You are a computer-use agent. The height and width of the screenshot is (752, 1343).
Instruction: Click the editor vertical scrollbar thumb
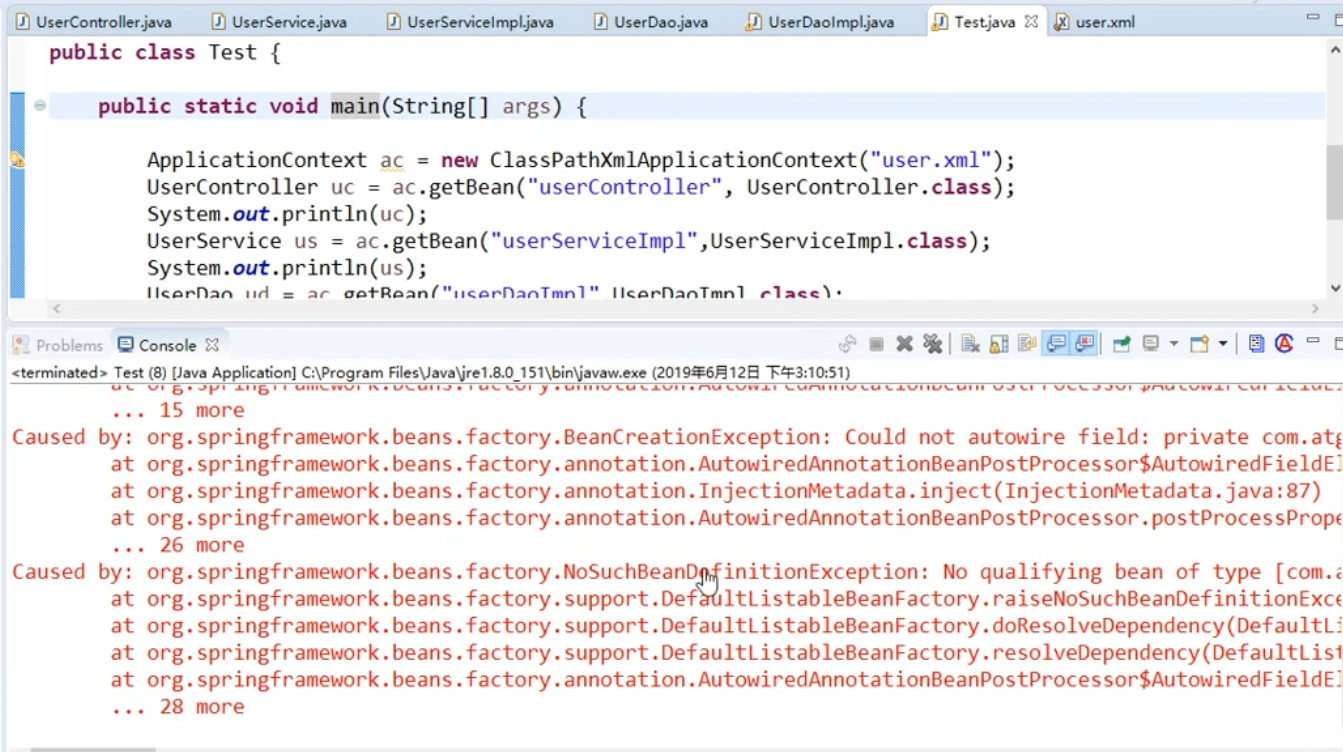[x=1334, y=182]
